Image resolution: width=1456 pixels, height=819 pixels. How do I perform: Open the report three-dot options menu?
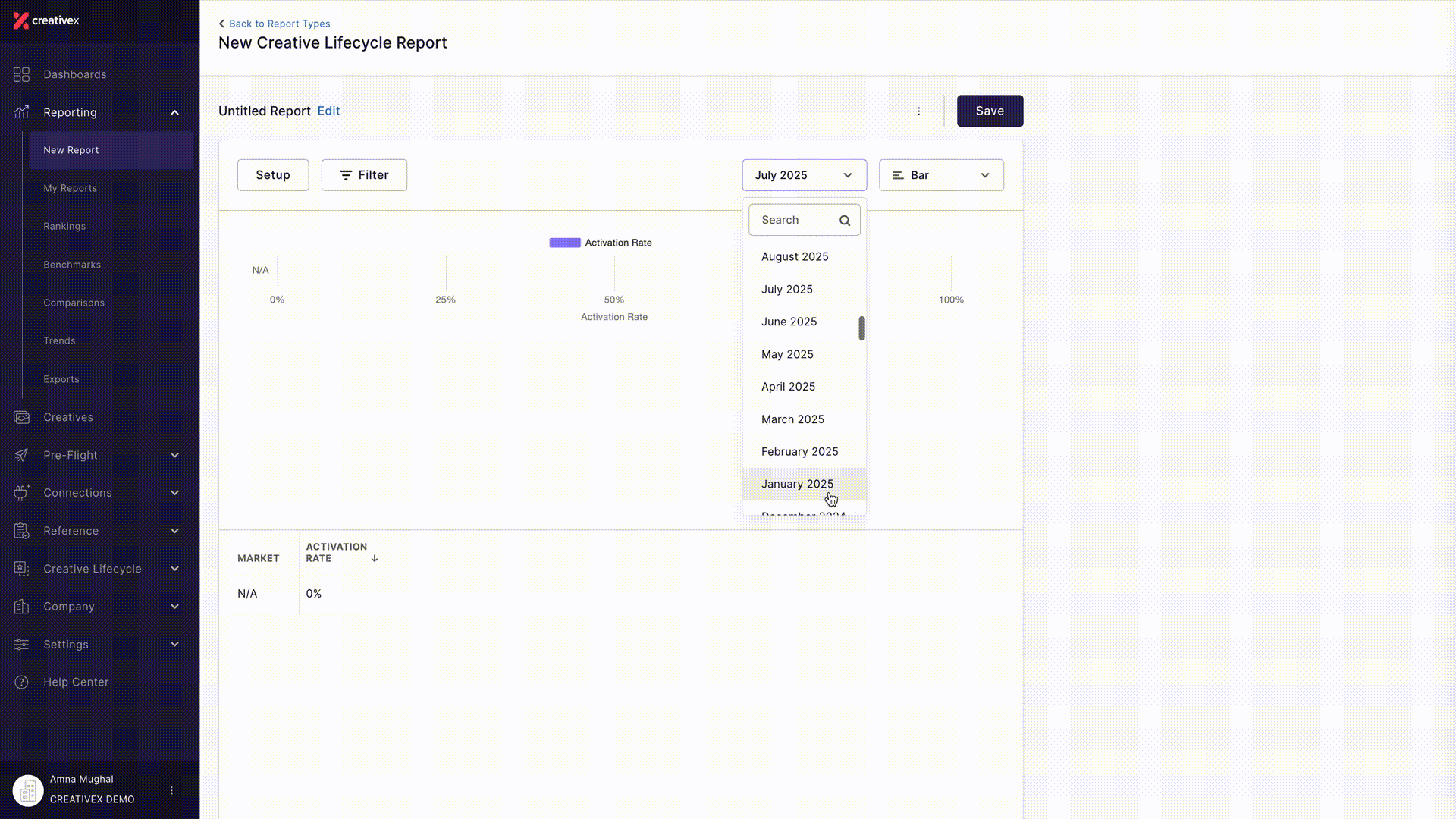pyautogui.click(x=918, y=111)
